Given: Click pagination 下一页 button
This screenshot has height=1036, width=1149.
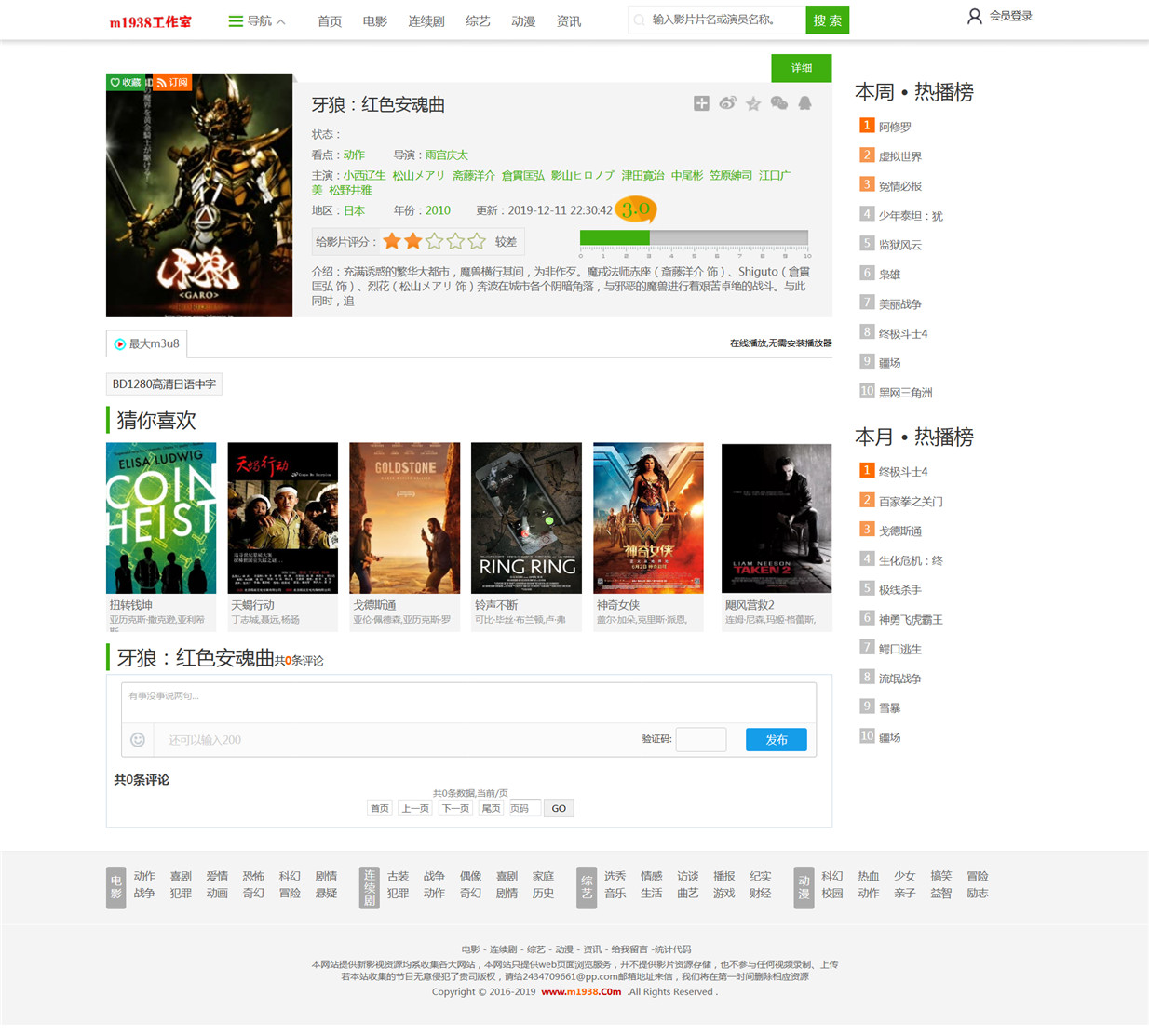Looking at the screenshot, I should coord(455,808).
